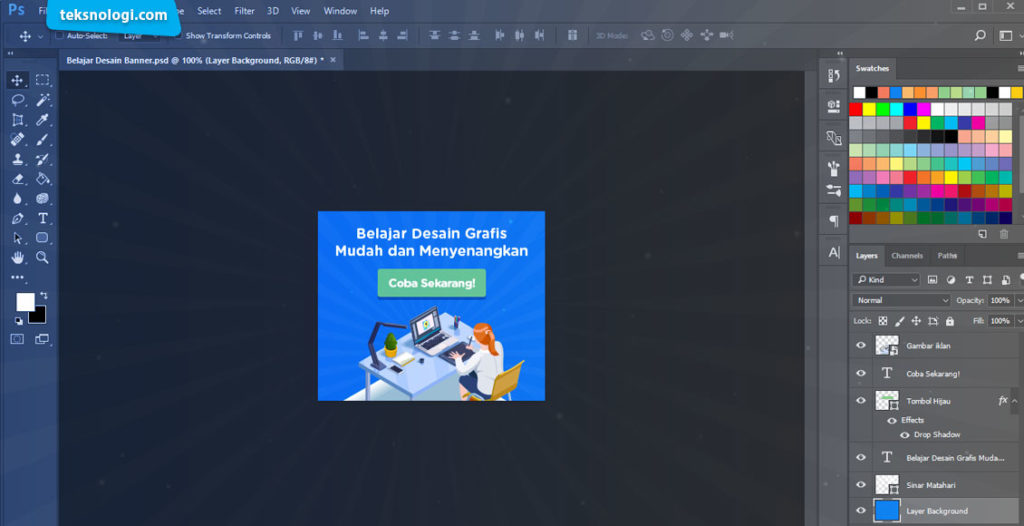Viewport: 1024px width, 526px height.
Task: Toggle Quick Mask mode
Action: [17, 338]
